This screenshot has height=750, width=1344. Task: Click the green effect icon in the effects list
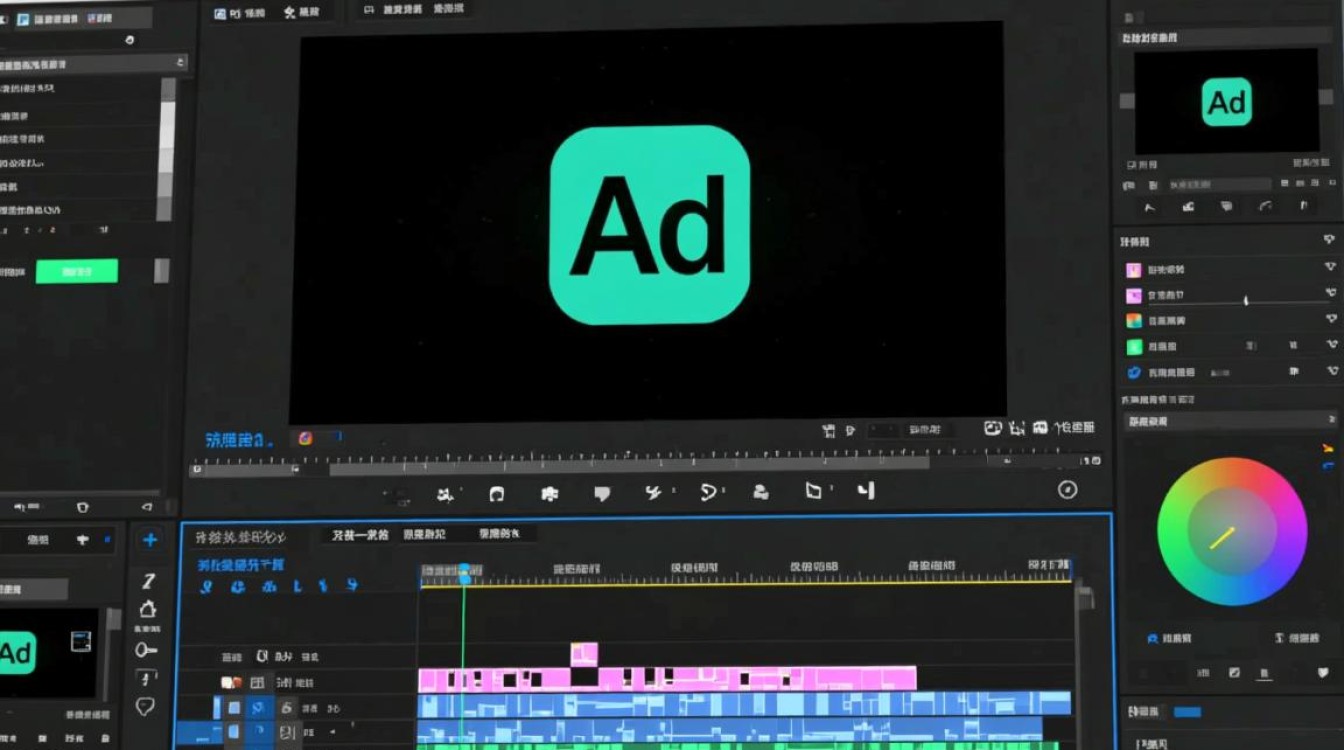coord(1134,347)
